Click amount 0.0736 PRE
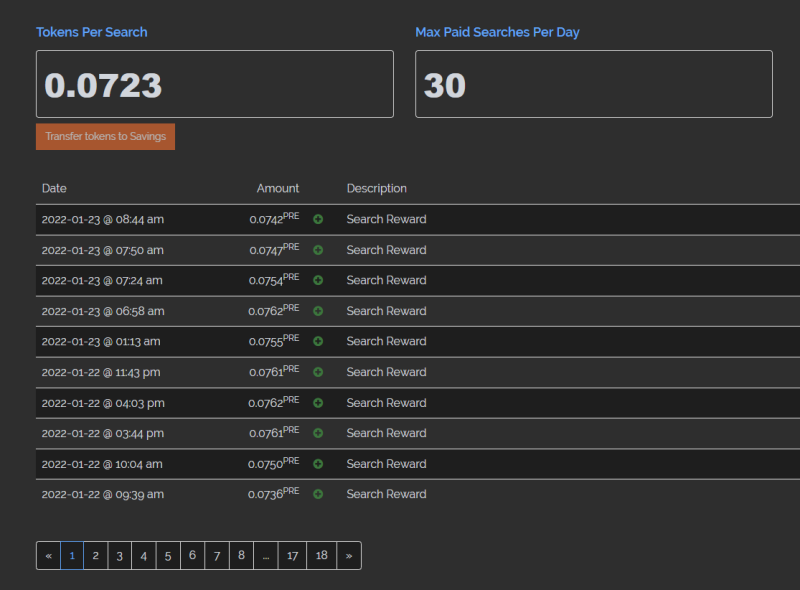 click(273, 493)
